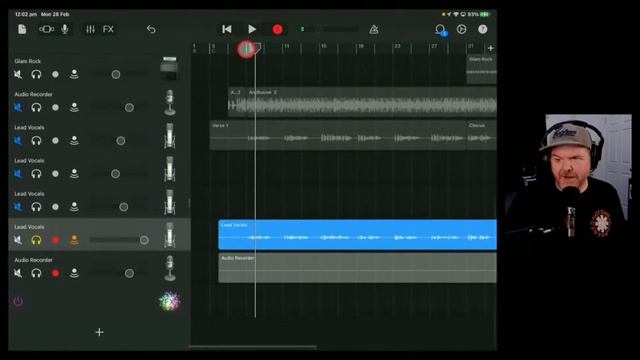Open My Songs document browser
This screenshot has height=360, width=640.
coord(22,29)
